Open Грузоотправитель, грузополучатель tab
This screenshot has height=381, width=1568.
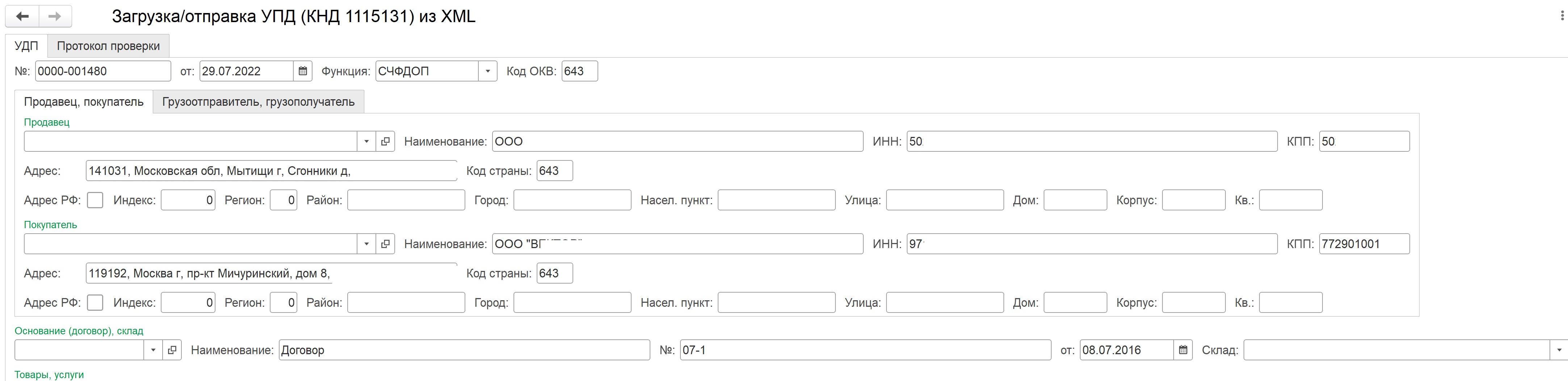point(258,102)
